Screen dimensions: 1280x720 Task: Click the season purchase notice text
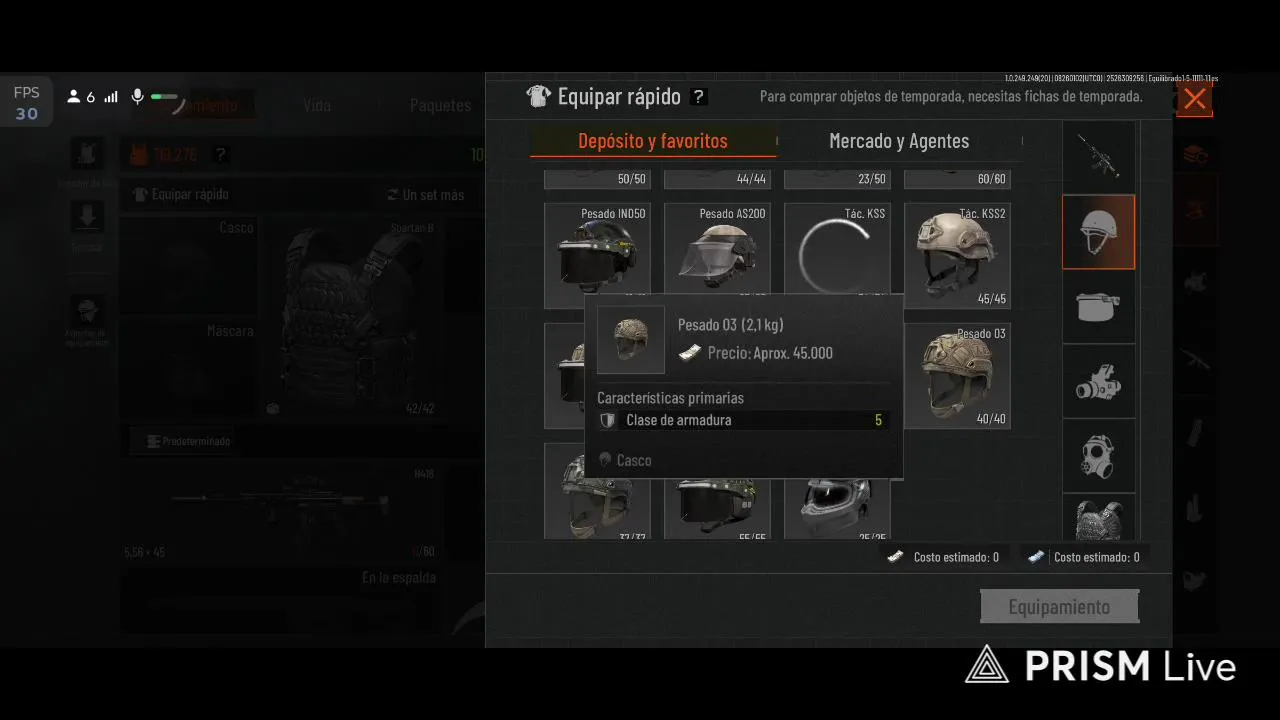951,97
